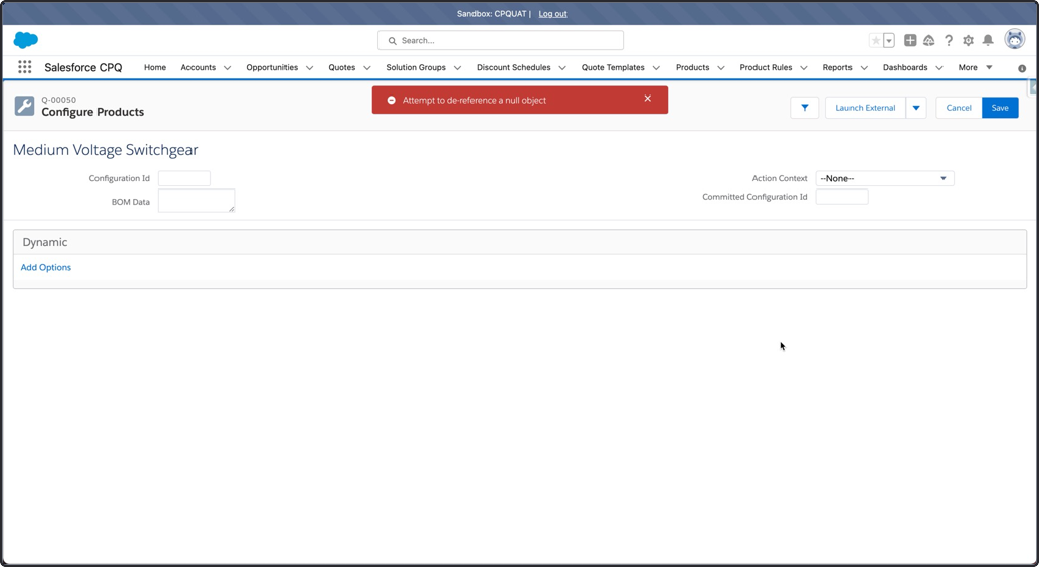Open the Products tab

(692, 68)
